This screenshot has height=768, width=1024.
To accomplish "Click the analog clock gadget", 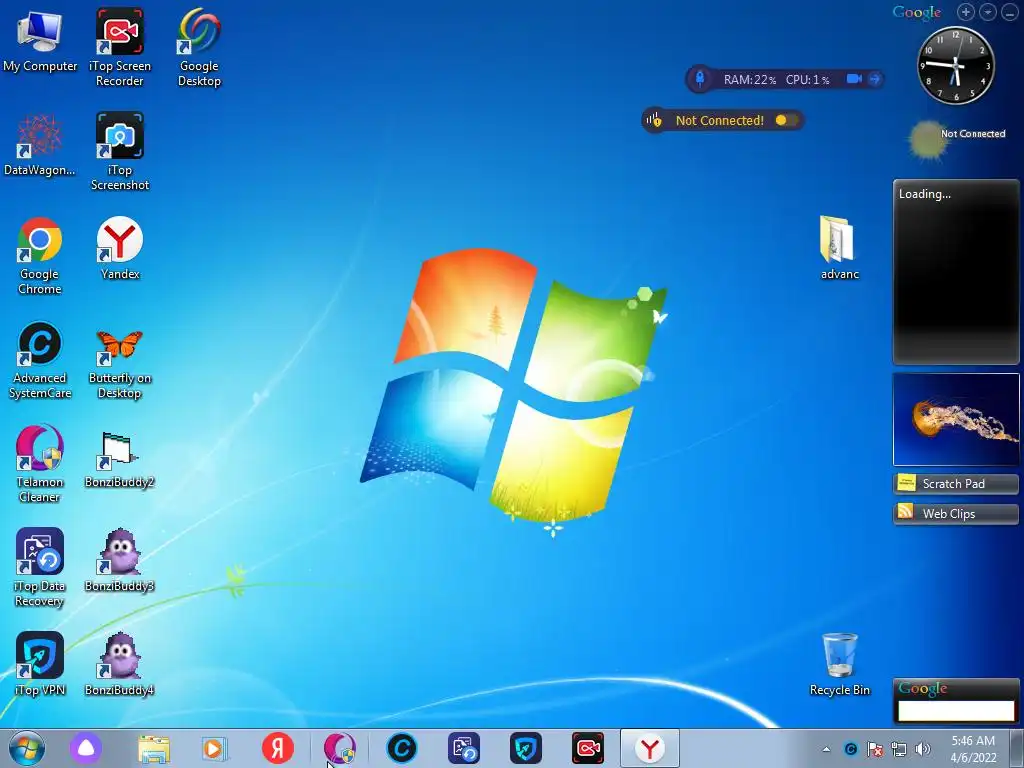I will [955, 65].
